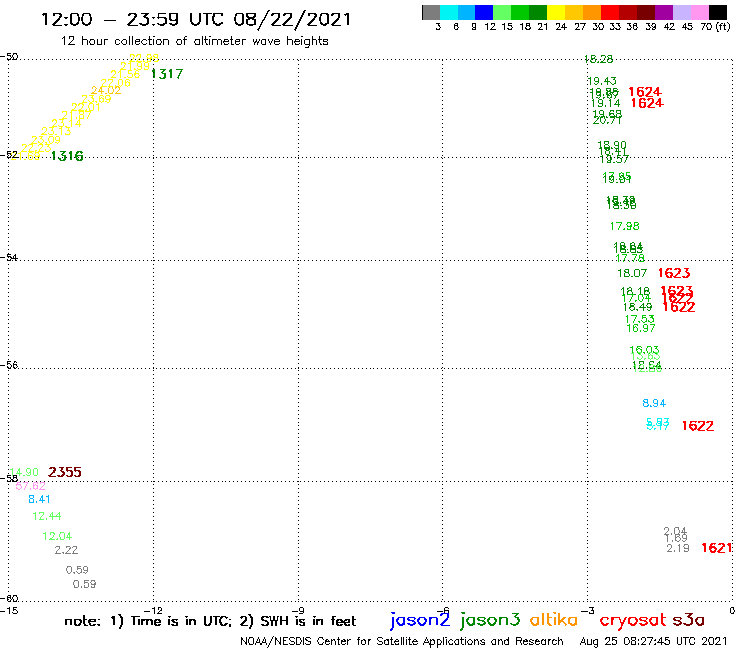Click the -12 longitude axis label

pyautogui.click(x=153, y=610)
